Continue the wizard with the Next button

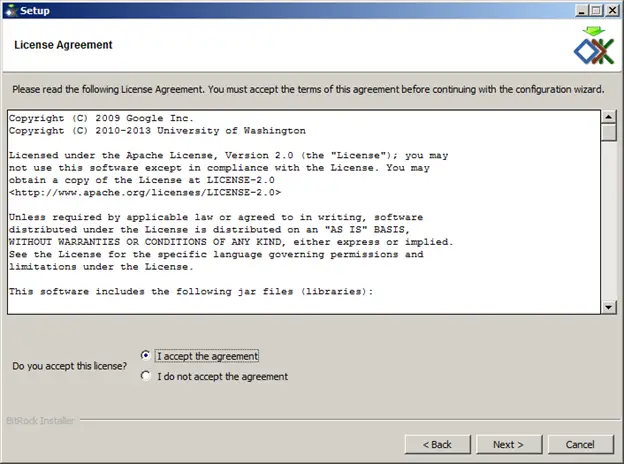pyautogui.click(x=509, y=445)
